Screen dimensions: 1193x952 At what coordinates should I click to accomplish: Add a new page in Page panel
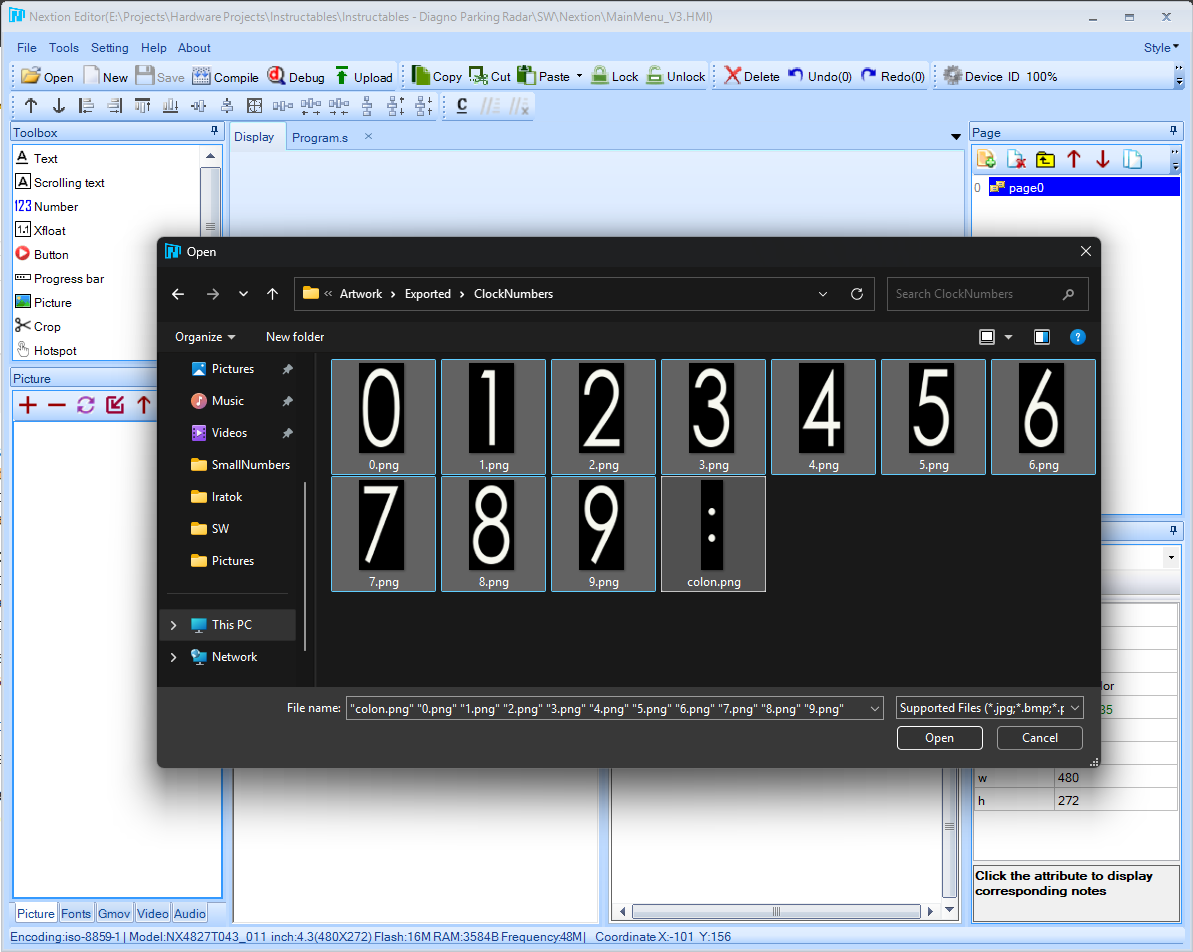point(986,159)
